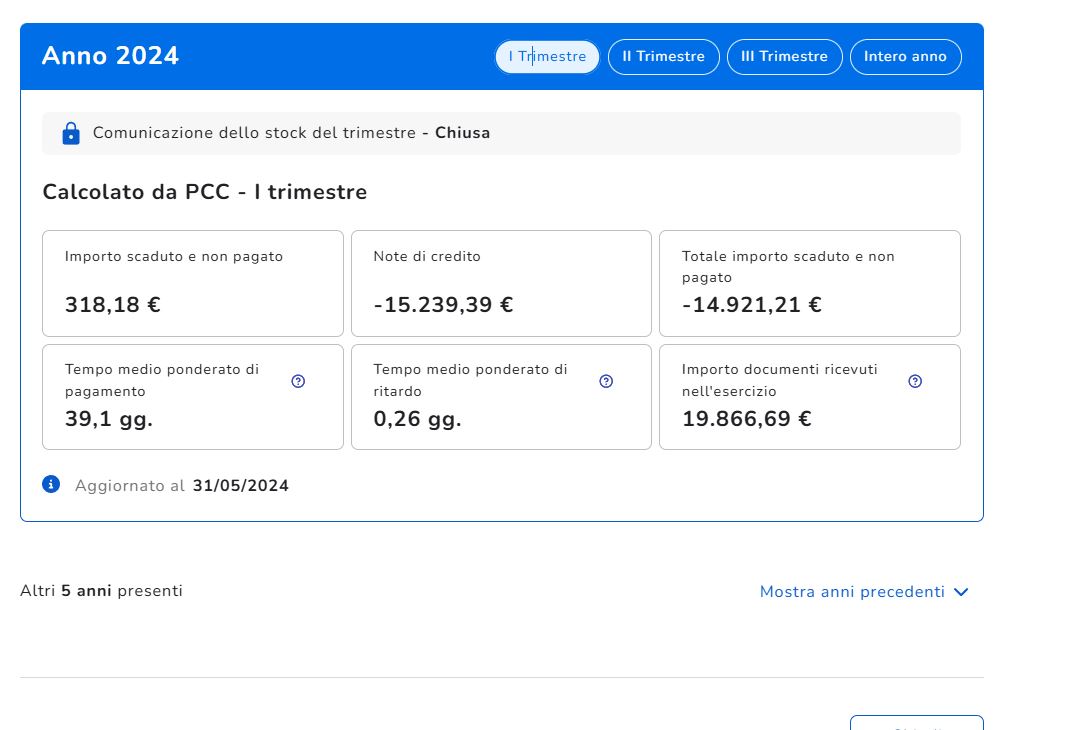Click the Note di credito card
This screenshot has height=730, width=1073.
click(x=501, y=283)
